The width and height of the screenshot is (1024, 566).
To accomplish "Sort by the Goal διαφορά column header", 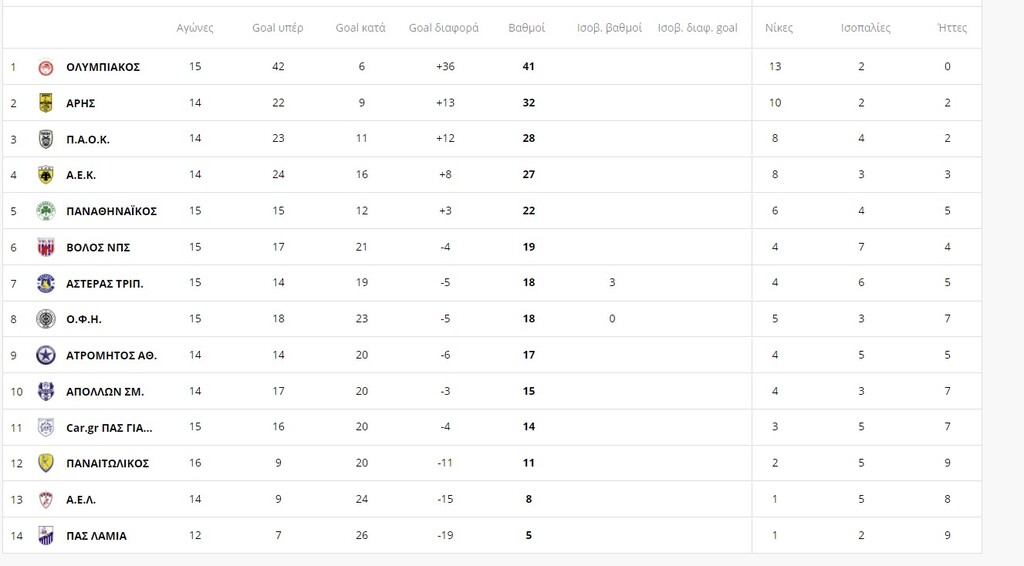I will (444, 28).
